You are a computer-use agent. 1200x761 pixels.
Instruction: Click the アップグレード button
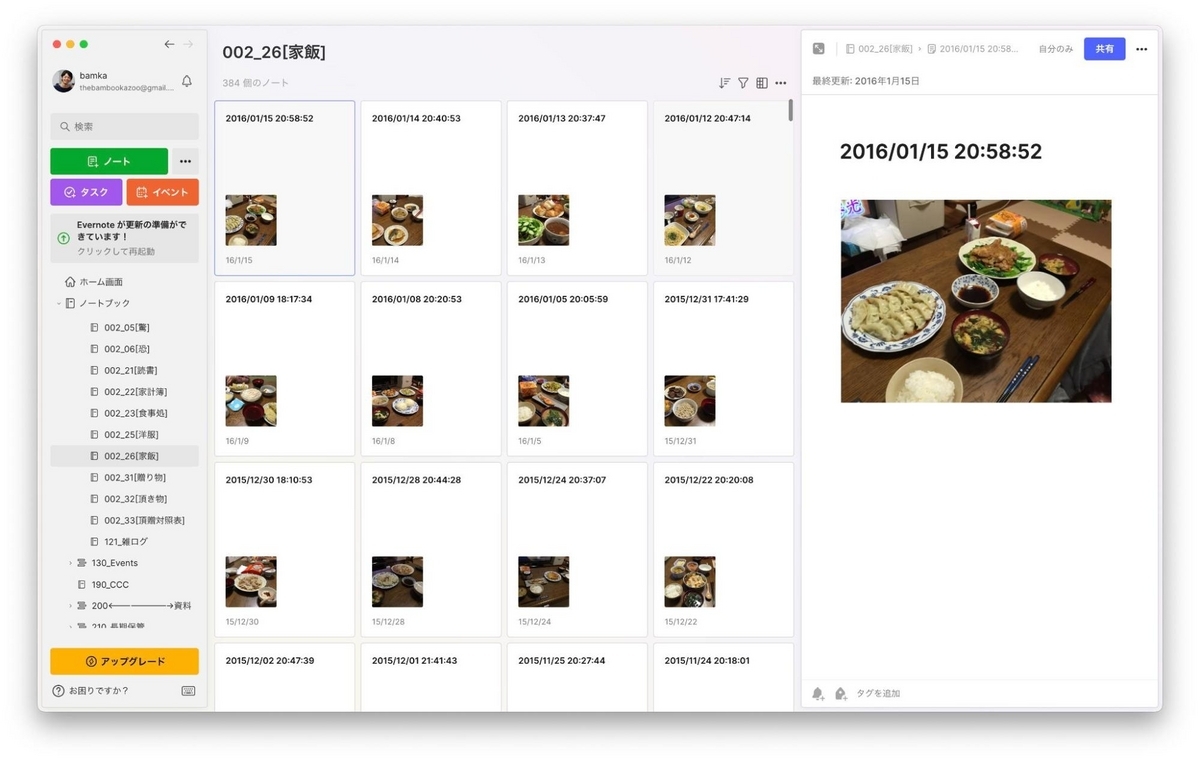point(124,661)
